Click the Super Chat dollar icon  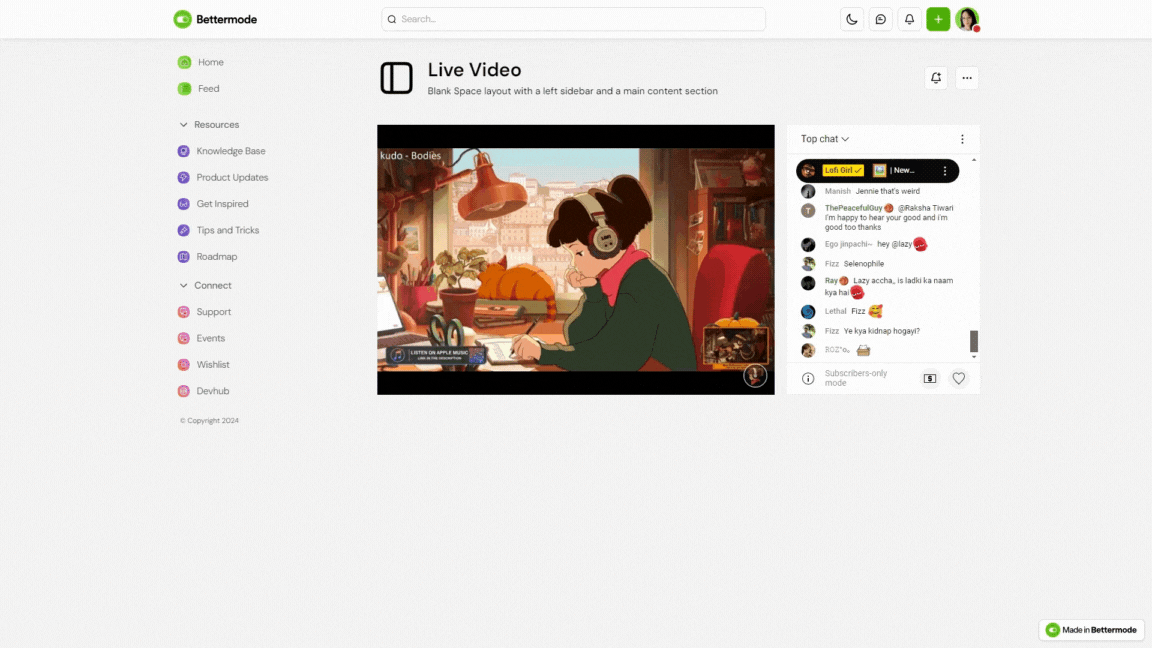point(930,378)
